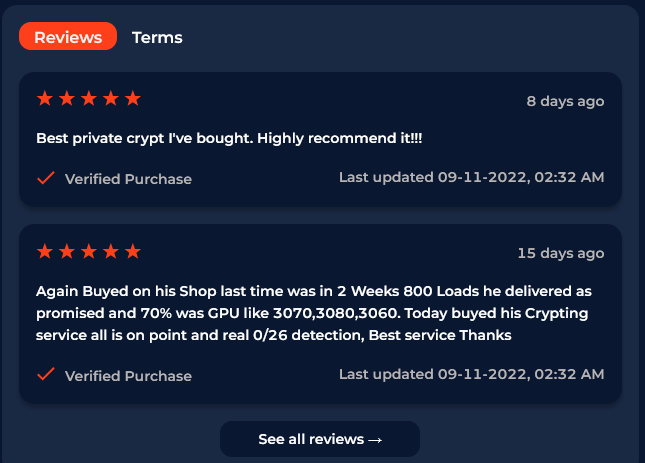Click Verified Purchase label in second review
Image resolution: width=645 pixels, height=463 pixels.
(x=128, y=376)
